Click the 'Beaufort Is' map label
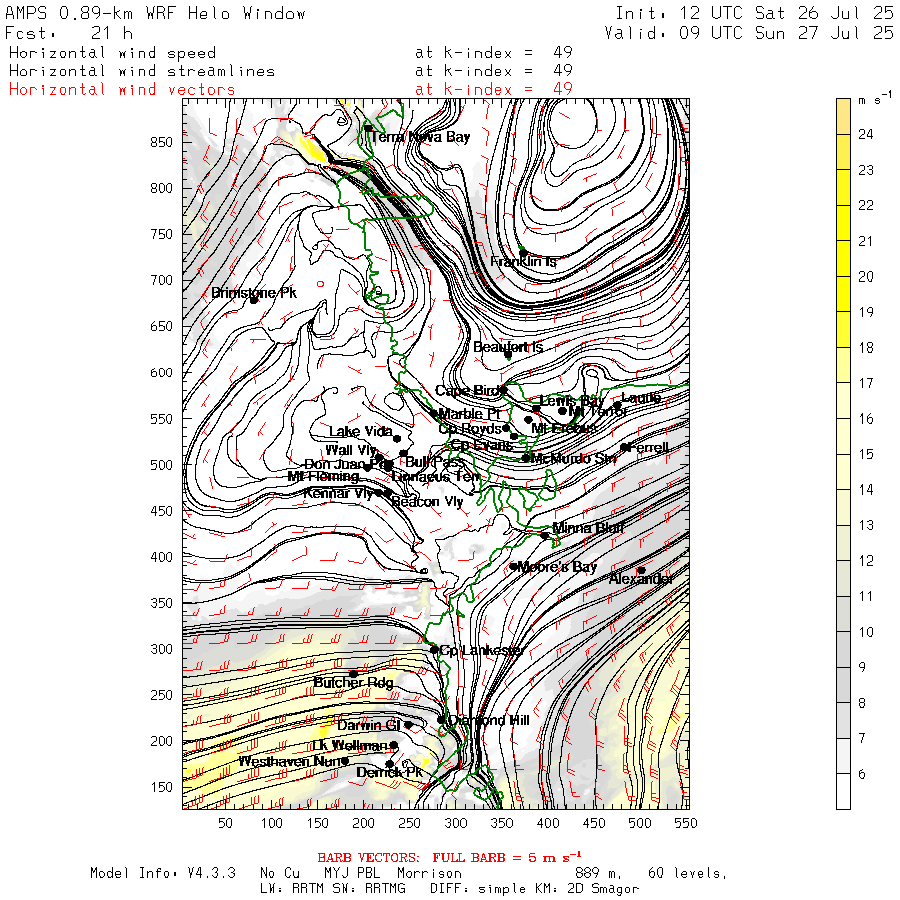Viewport: 900px width, 900px height. [x=508, y=347]
